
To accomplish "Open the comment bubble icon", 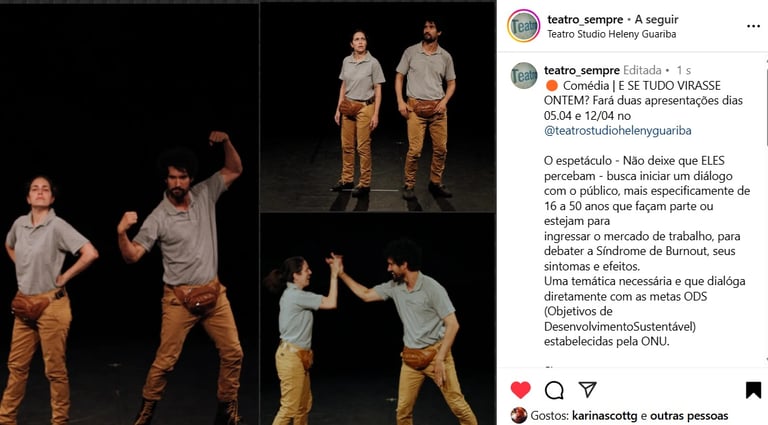I will [x=554, y=390].
